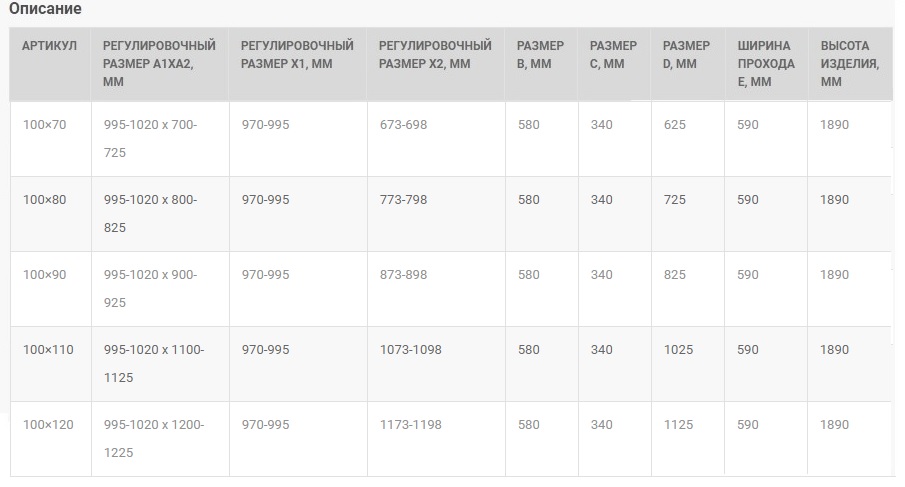
Task: Select the Размер C column header
Action: [x=613, y=54]
